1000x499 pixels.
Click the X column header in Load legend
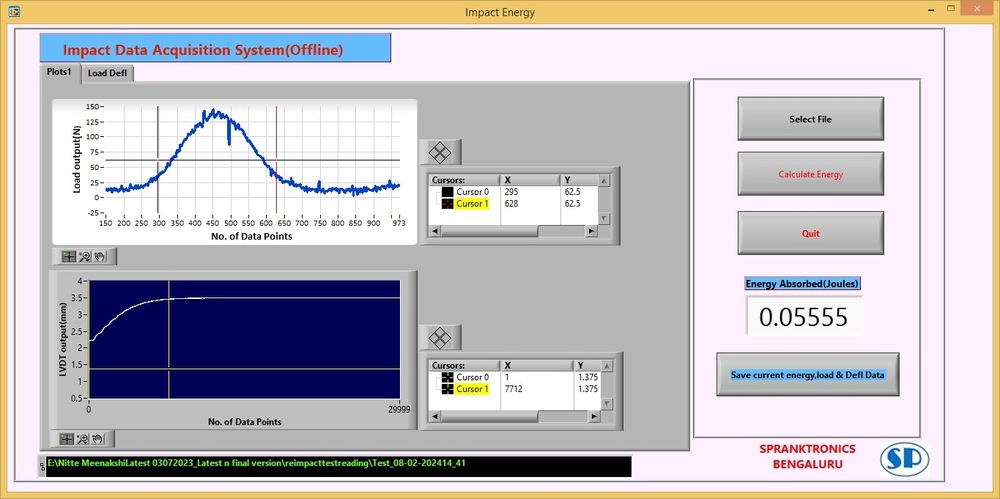531,180
